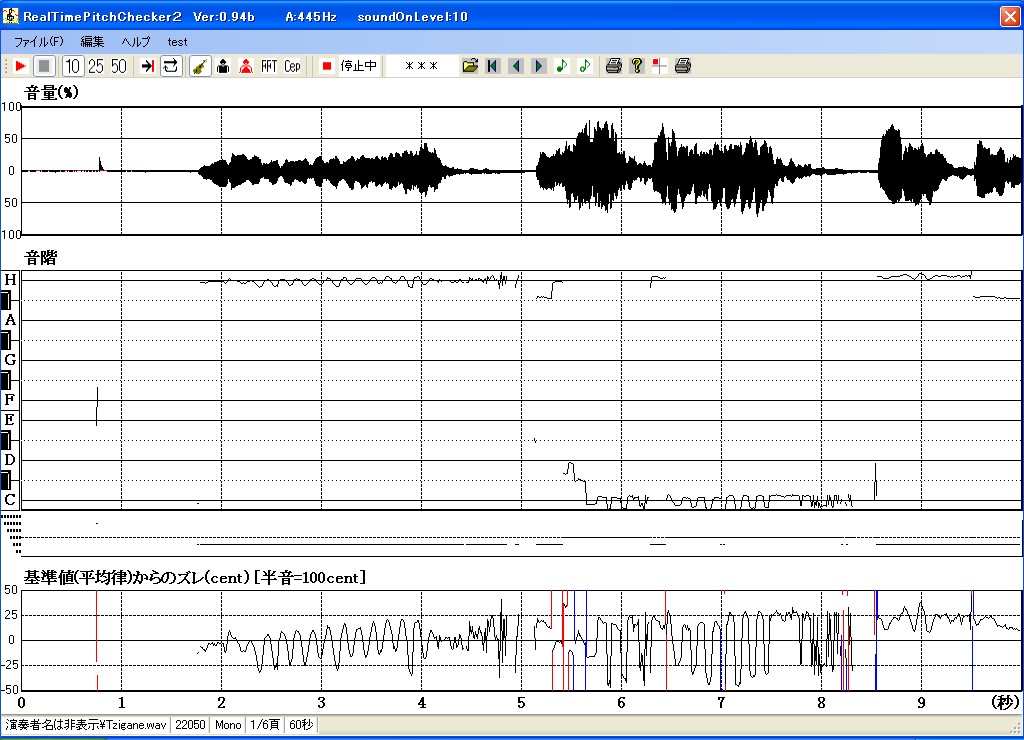Viewport: 1024px width, 740px height.
Task: Open the ヘルプ menu
Action: [x=136, y=42]
